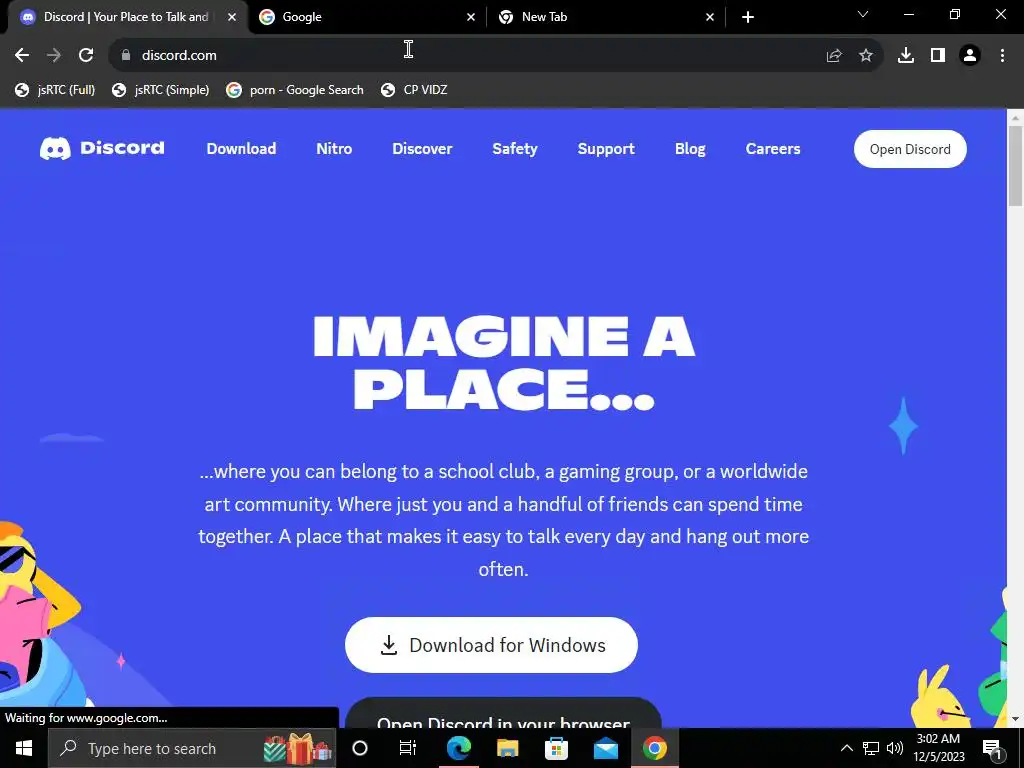The height and width of the screenshot is (768, 1024).
Task: Open the Chrome three-dot menu
Action: point(1002,56)
